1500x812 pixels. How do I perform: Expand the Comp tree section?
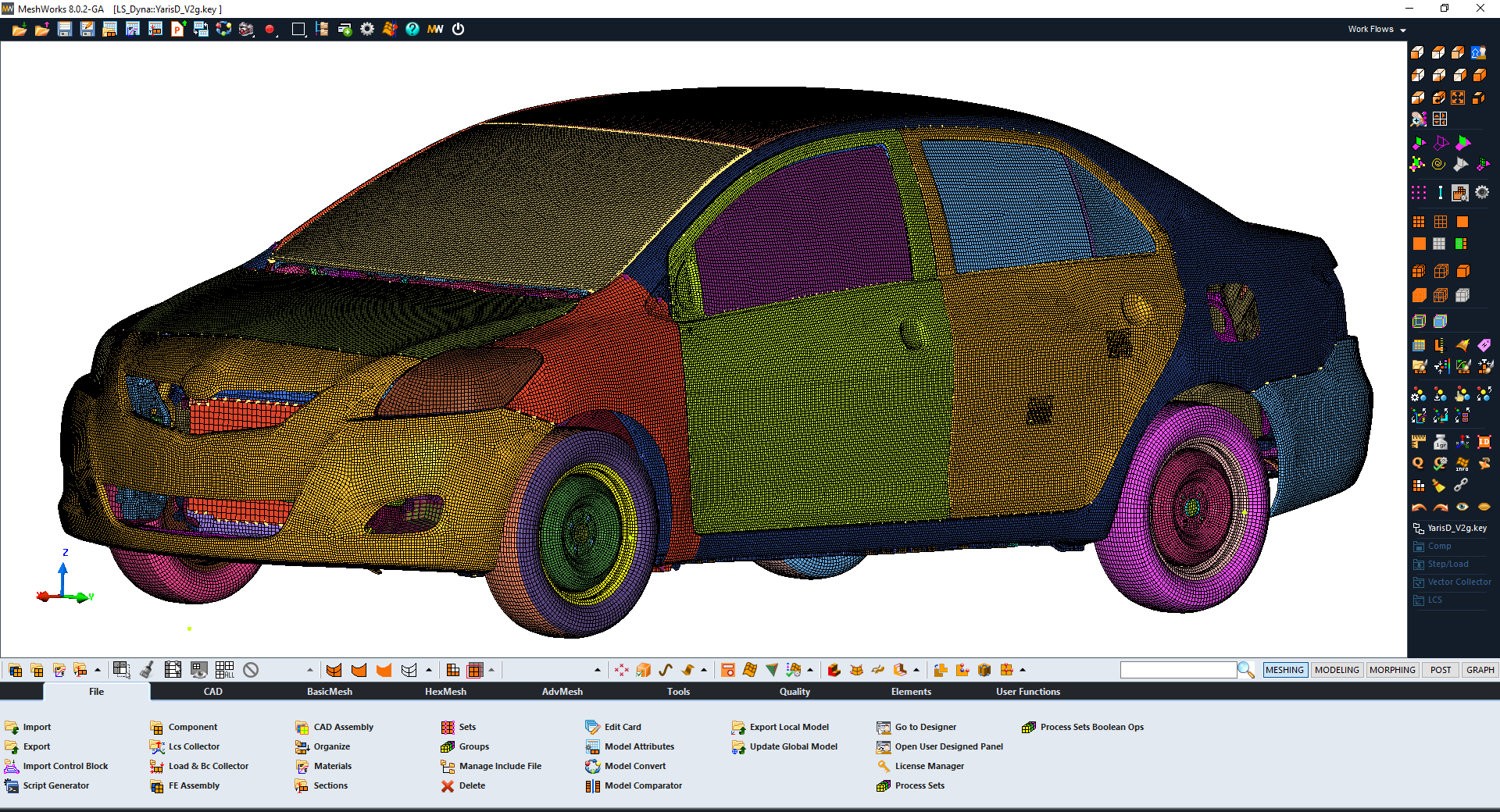click(x=1439, y=547)
